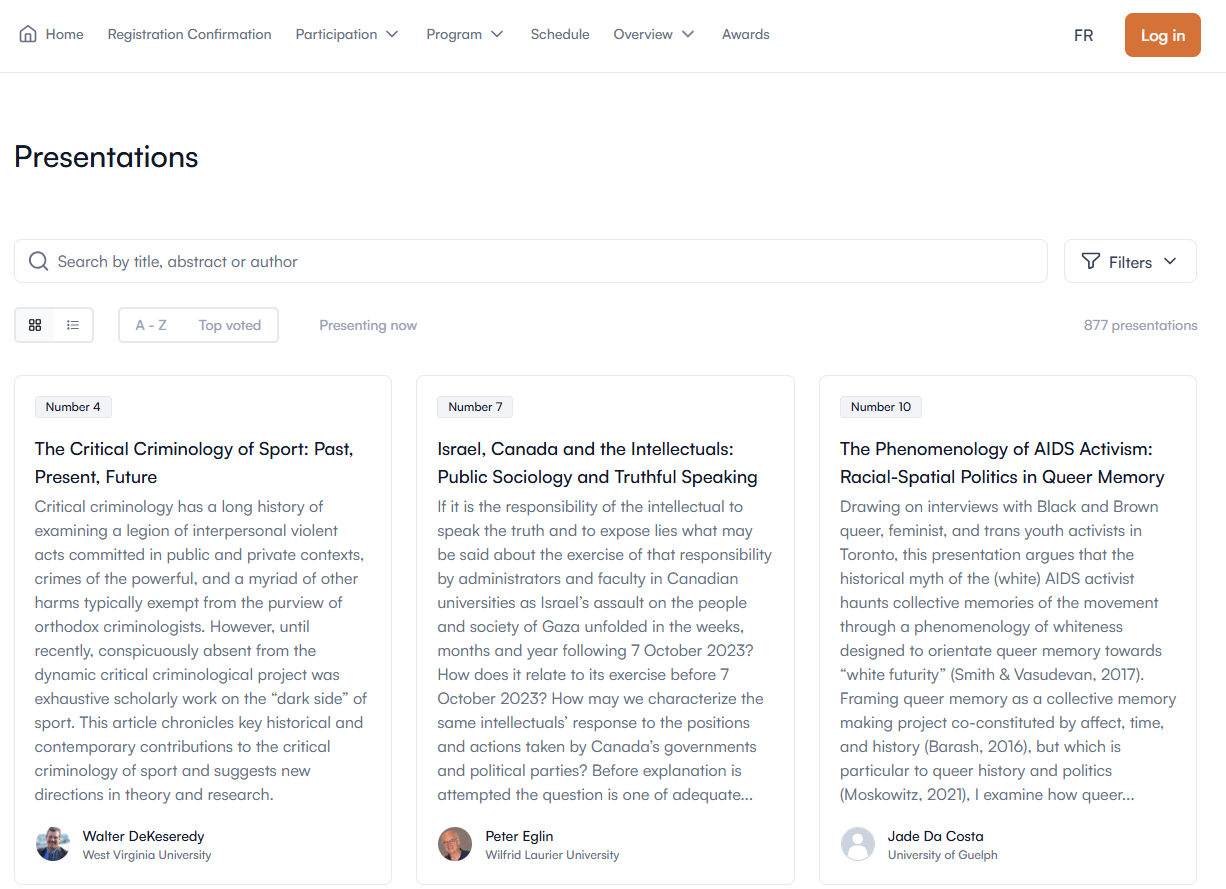The image size is (1226, 889).
Task: Expand the Participation dropdown menu
Action: [x=347, y=34]
